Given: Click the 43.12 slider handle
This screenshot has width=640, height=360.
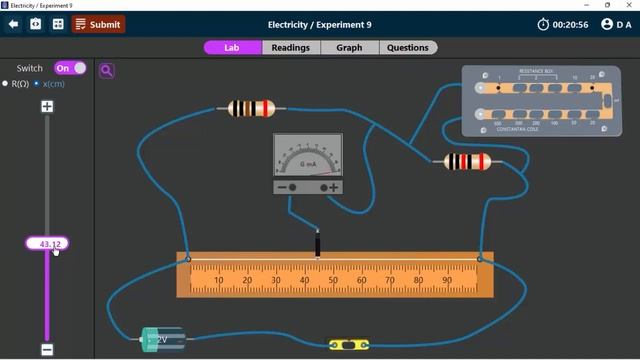Looking at the screenshot, I should click(47, 244).
